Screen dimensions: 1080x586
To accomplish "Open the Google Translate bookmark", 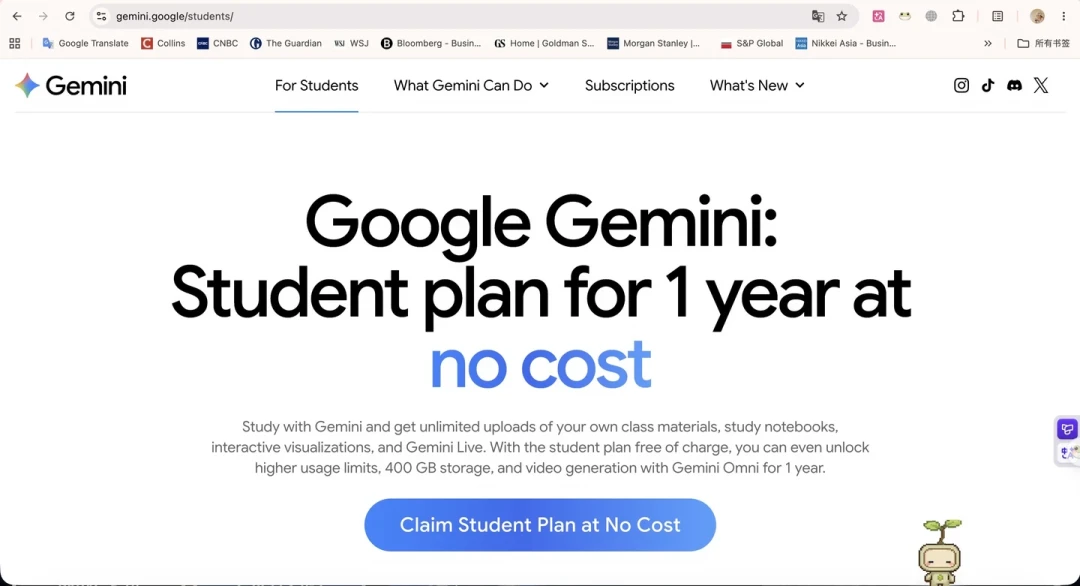I will point(85,43).
